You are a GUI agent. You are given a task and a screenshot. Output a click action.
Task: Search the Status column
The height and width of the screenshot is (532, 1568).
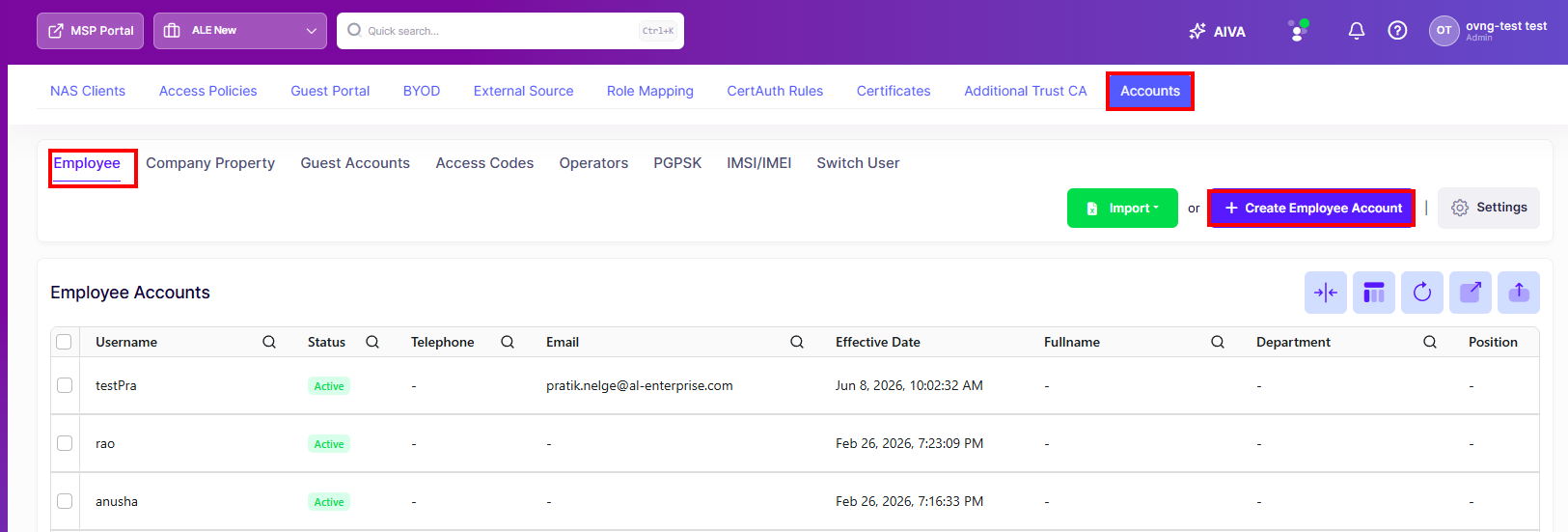(372, 342)
